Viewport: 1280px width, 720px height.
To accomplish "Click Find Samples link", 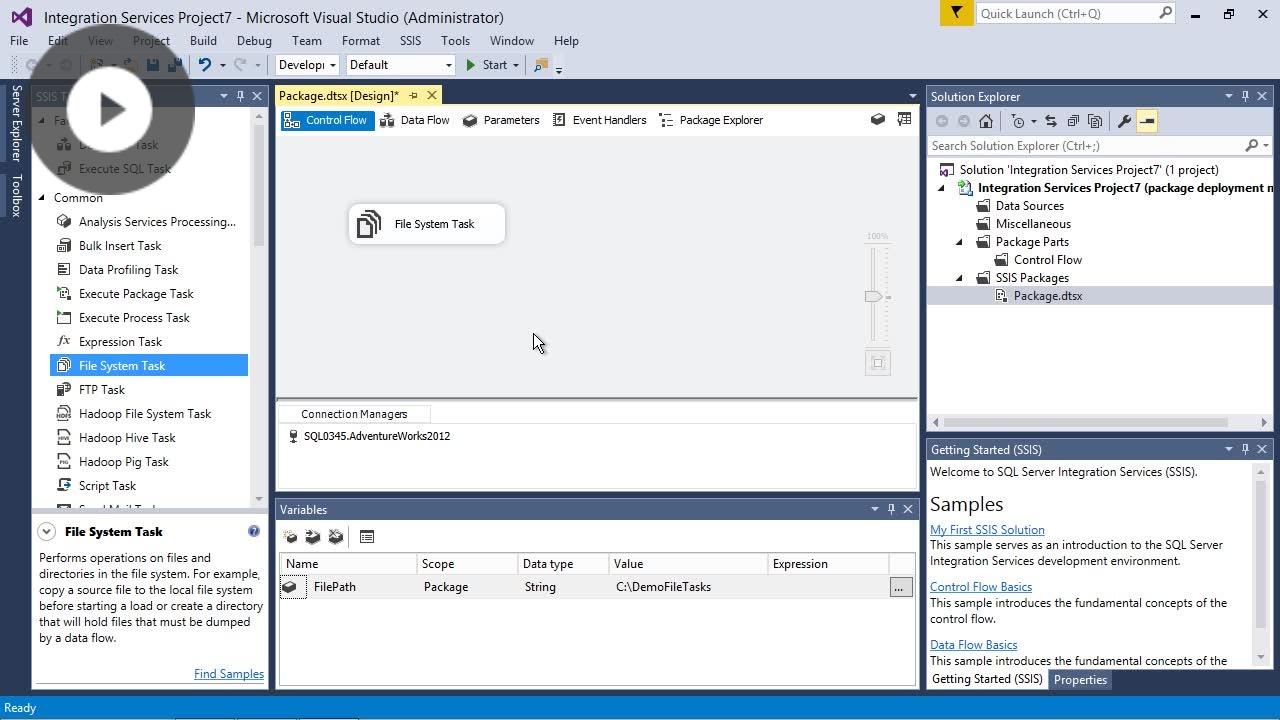I will click(229, 674).
